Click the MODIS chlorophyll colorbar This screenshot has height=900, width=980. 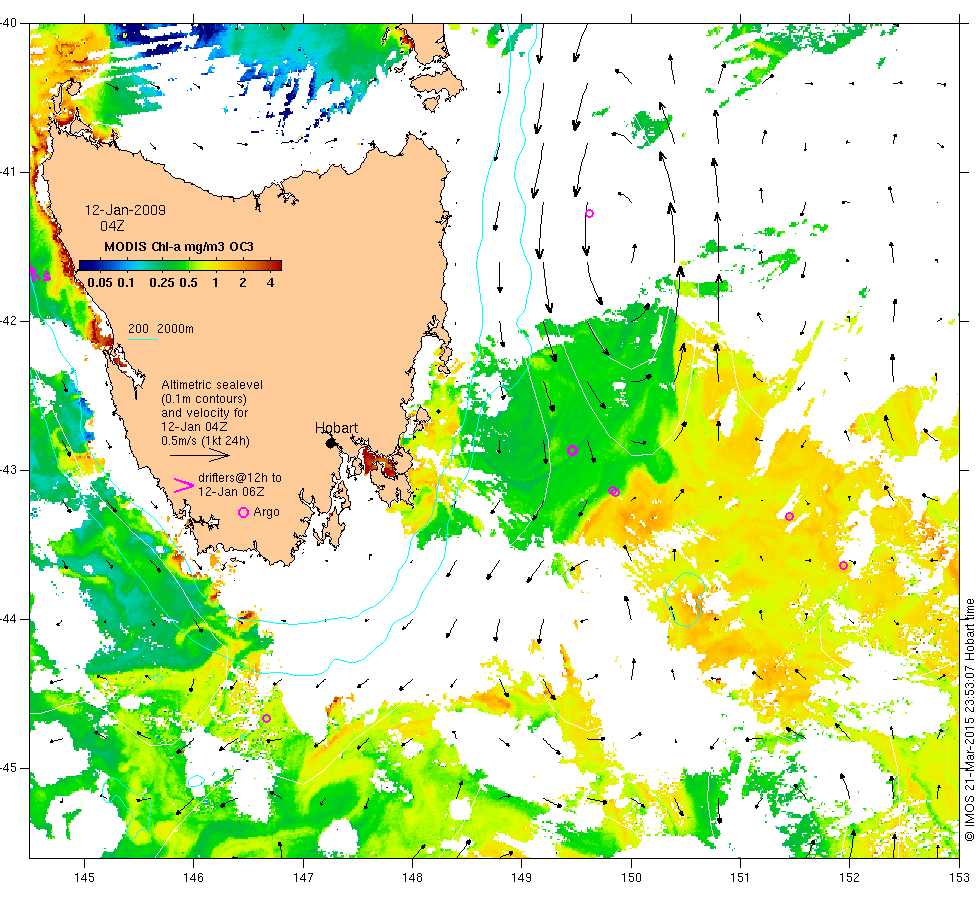pyautogui.click(x=180, y=265)
